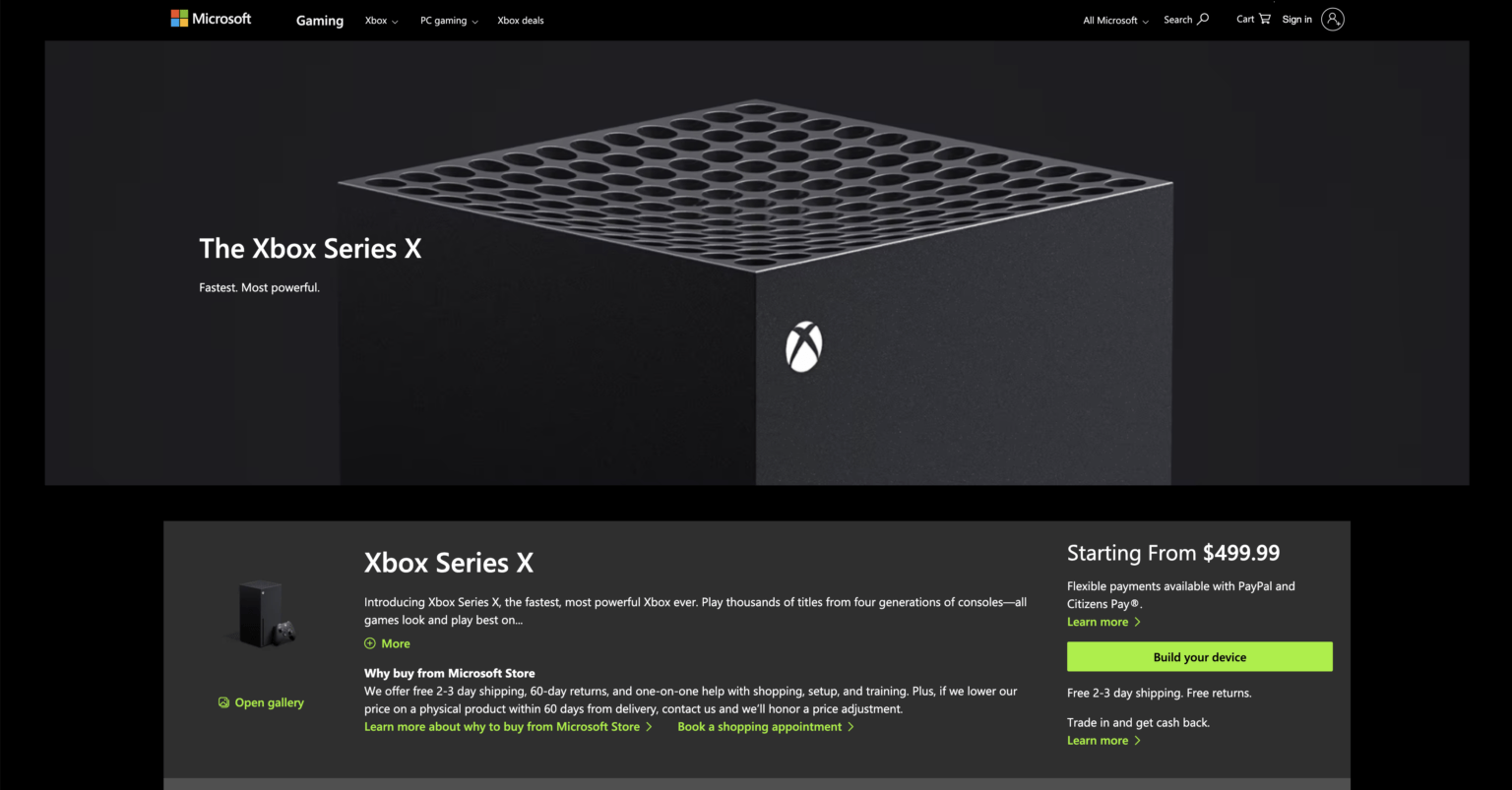Screen dimensions: 1512x790
Task: Open the Xbox deals page
Action: tap(521, 20)
